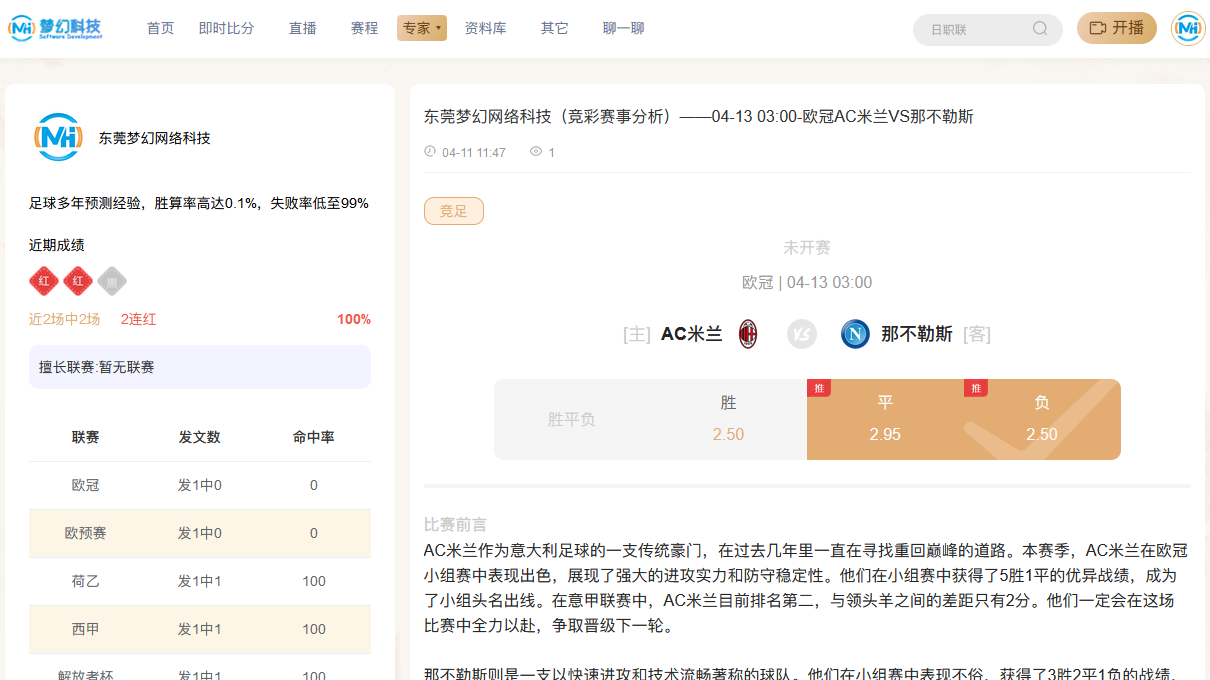Open the 聊一聊 nav item
This screenshot has width=1210, height=680.
pos(623,28)
